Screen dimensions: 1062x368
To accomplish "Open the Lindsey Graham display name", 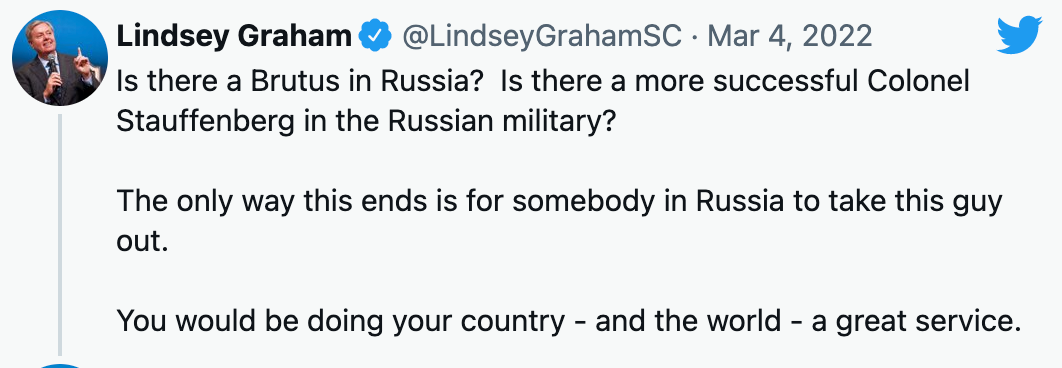I will 234,36.
